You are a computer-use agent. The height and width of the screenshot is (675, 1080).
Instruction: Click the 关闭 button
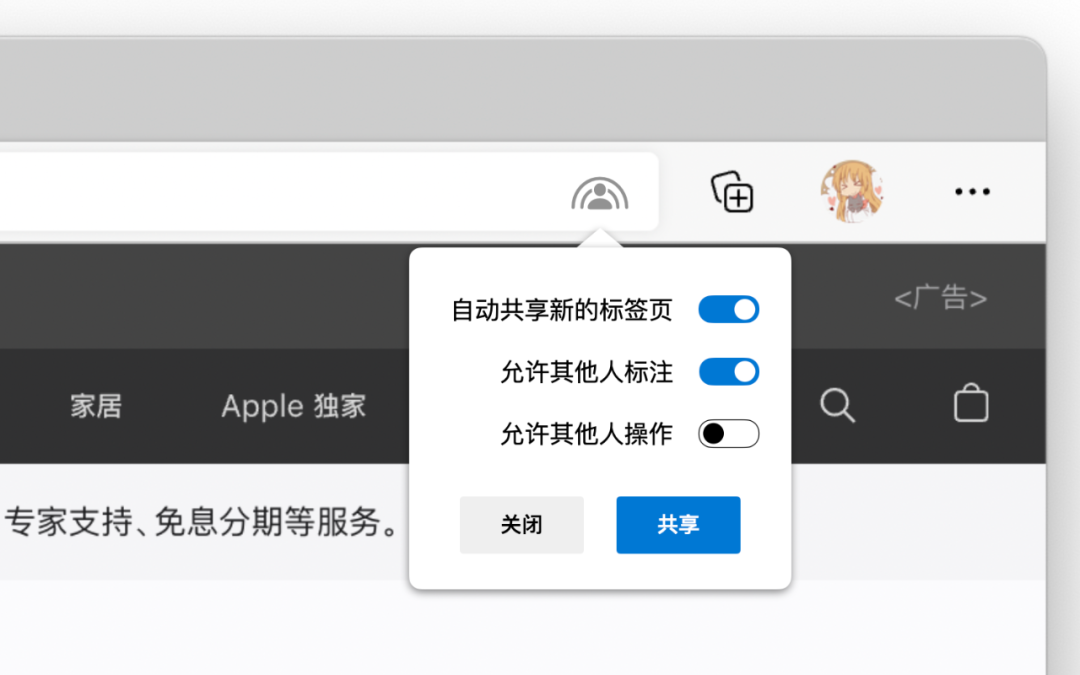tap(521, 525)
